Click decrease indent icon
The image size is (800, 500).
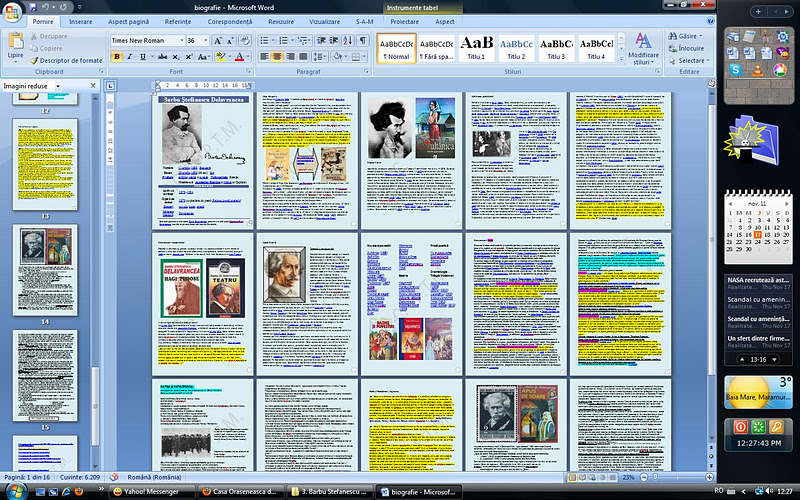click(321, 40)
